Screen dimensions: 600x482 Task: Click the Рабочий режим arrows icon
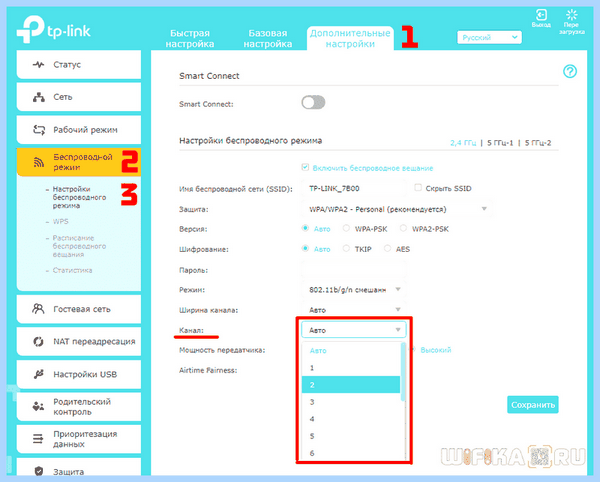(x=39, y=130)
